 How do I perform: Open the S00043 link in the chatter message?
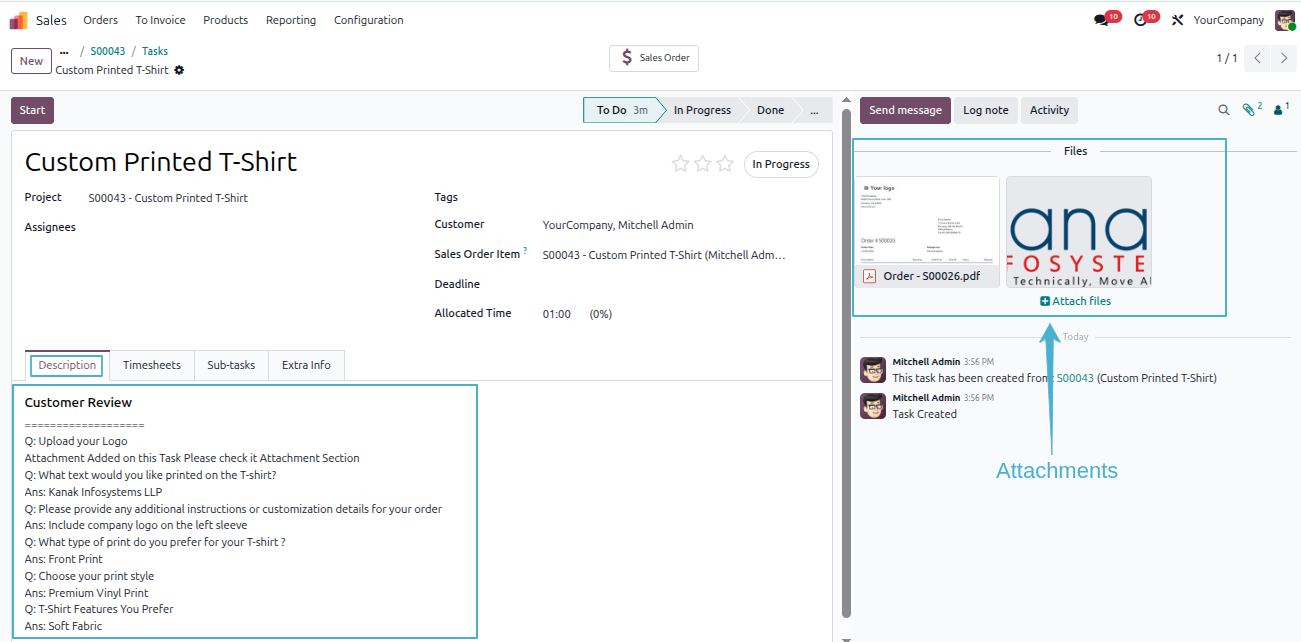[1075, 378]
